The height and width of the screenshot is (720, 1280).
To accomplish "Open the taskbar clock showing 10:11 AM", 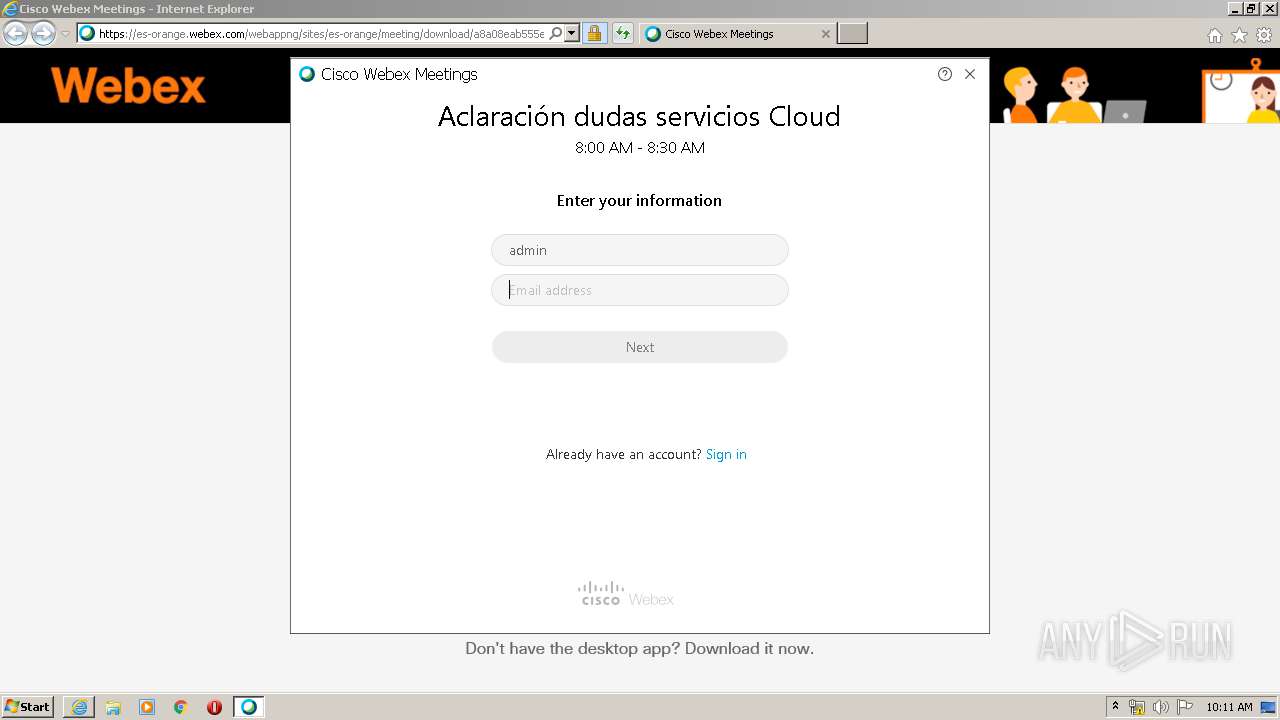I will point(1229,707).
